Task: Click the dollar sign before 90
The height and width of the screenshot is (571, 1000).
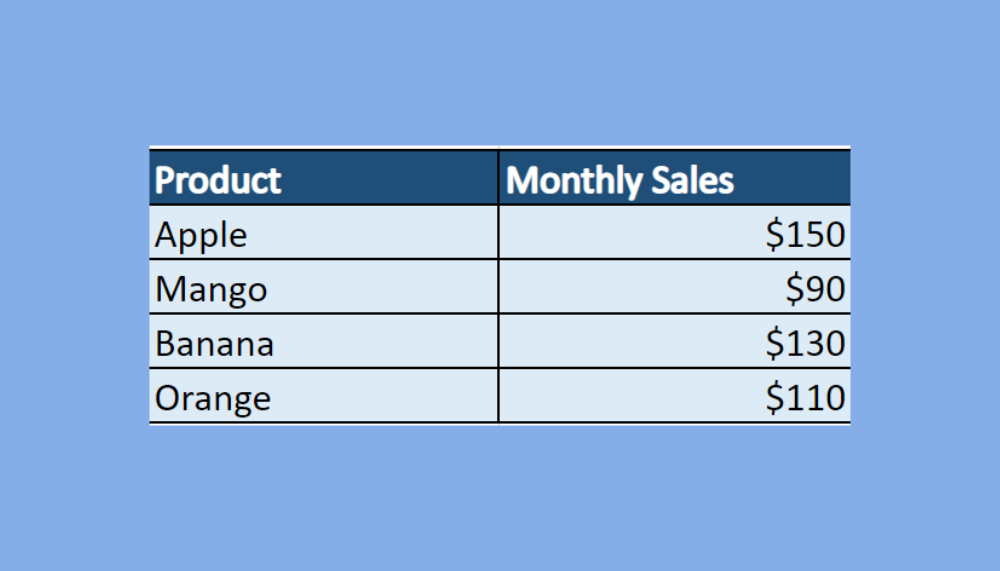Action: click(x=795, y=290)
